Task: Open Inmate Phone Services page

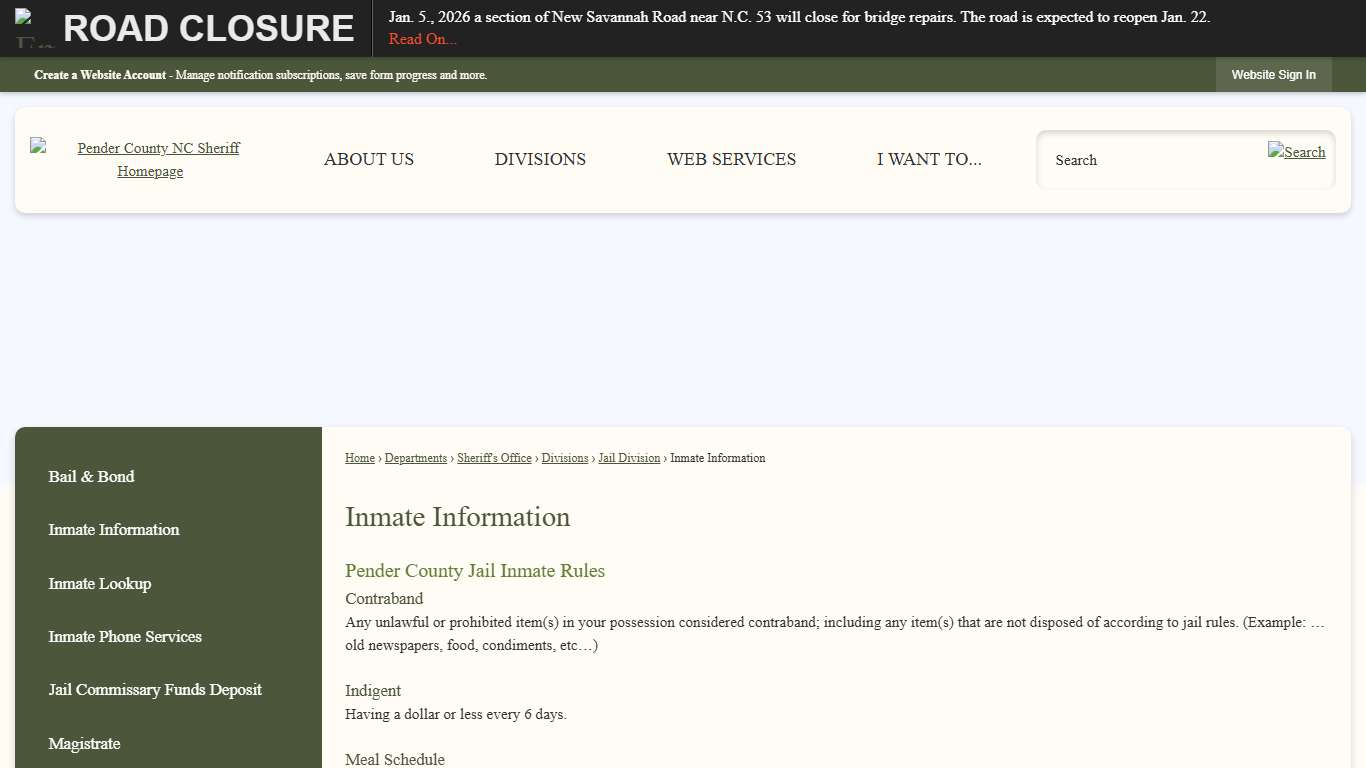Action: tap(125, 637)
